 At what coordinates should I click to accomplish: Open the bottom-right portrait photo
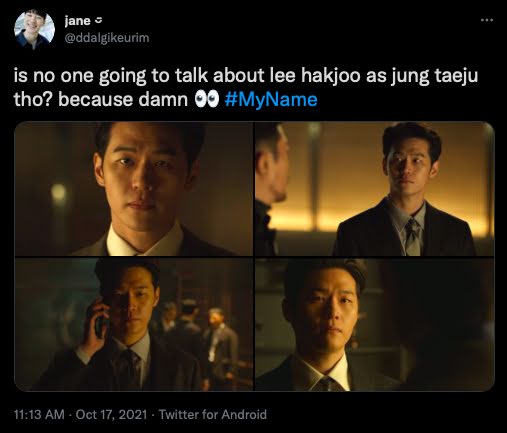(375, 324)
